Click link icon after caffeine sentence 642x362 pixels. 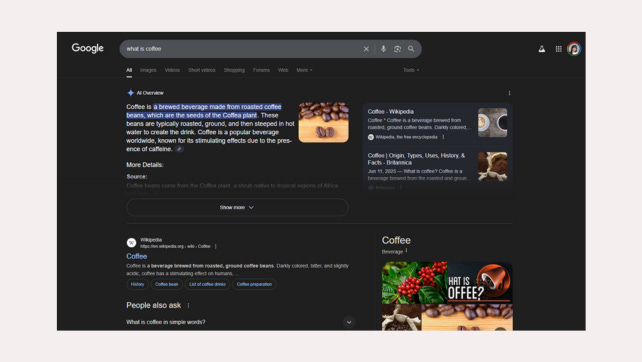pos(179,149)
